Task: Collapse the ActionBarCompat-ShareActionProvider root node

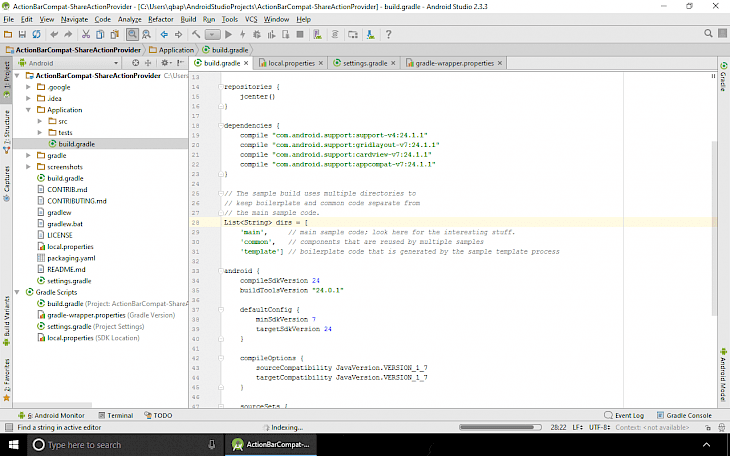Action: click(17, 75)
